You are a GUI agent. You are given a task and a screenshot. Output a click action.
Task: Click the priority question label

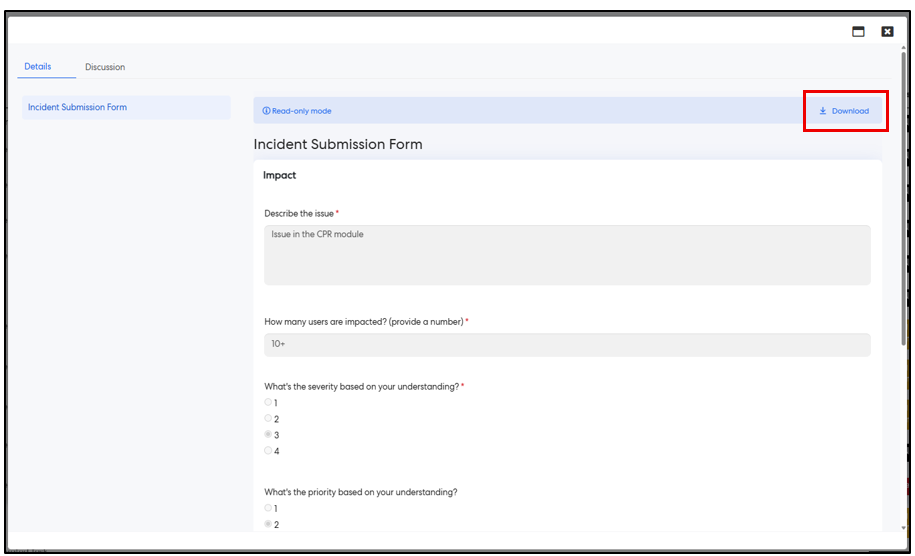pos(360,492)
